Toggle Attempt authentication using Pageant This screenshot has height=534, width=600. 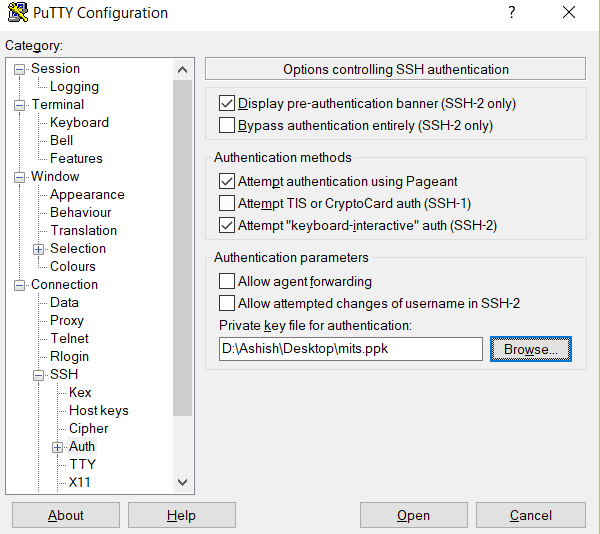pyautogui.click(x=227, y=181)
